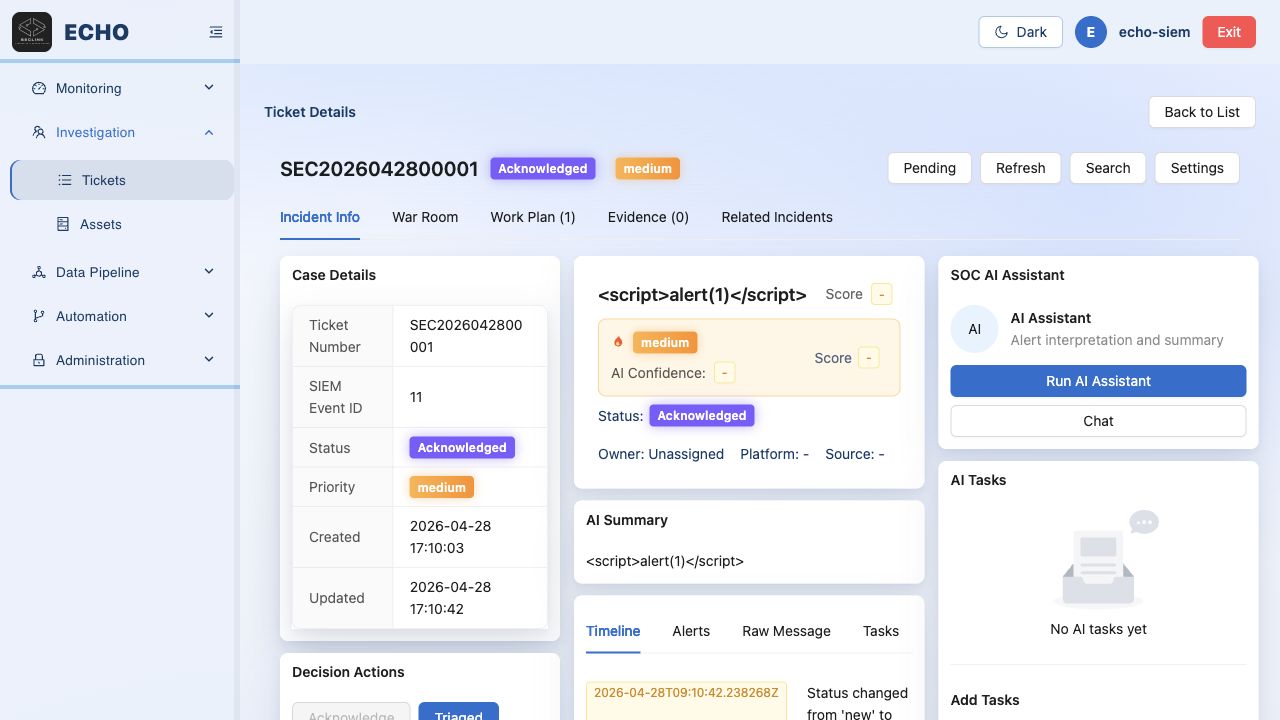Click the Administration lock icon
1280x720 pixels.
tap(39, 360)
